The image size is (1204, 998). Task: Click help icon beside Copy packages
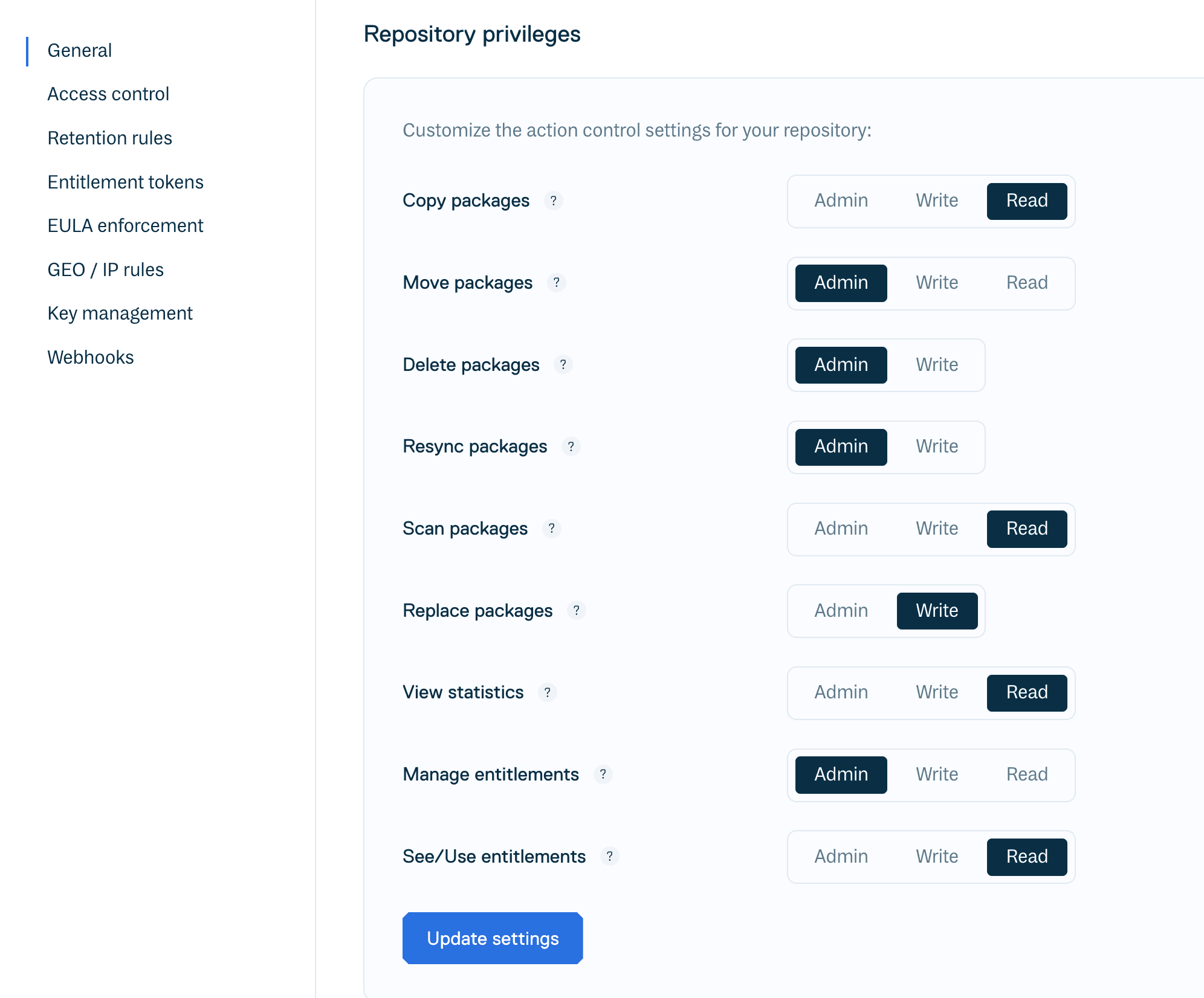[x=553, y=201]
